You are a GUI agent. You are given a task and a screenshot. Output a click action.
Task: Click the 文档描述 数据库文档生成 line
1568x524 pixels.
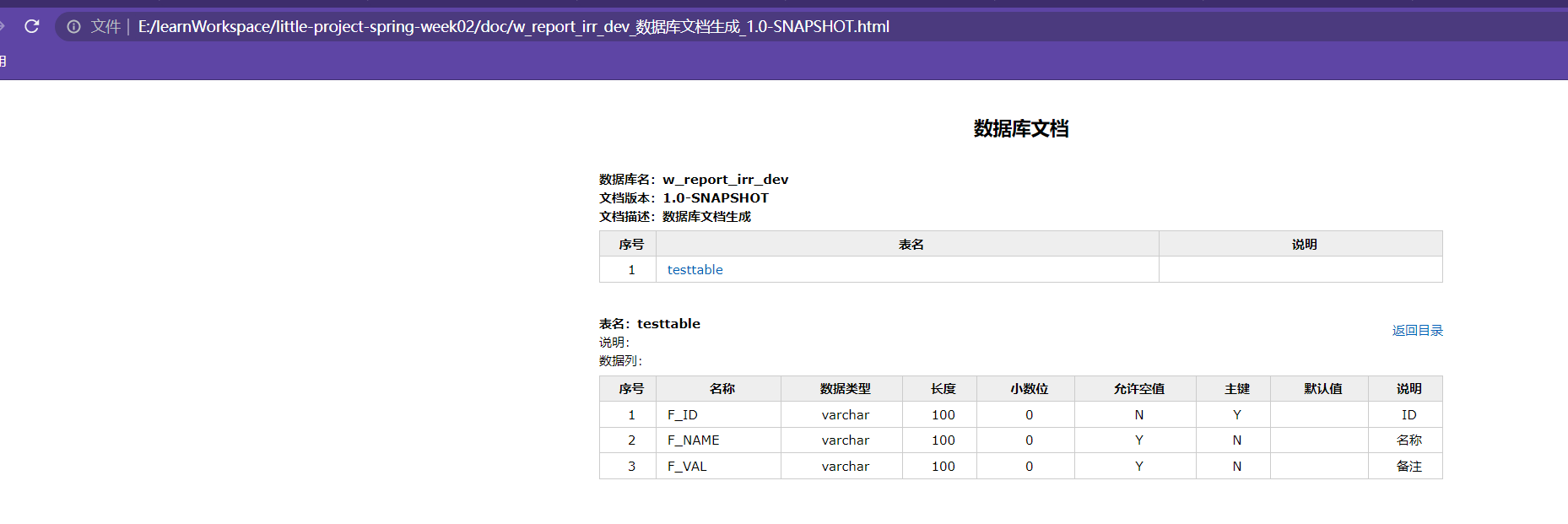pos(675,216)
